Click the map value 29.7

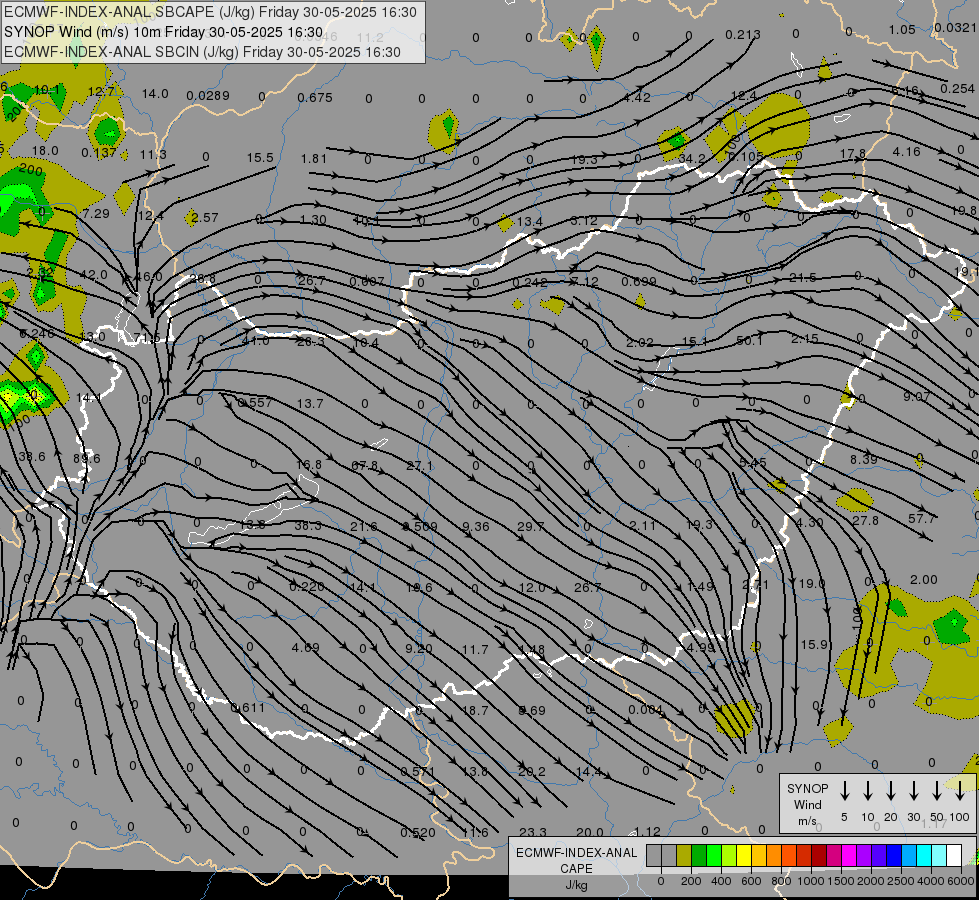531,527
